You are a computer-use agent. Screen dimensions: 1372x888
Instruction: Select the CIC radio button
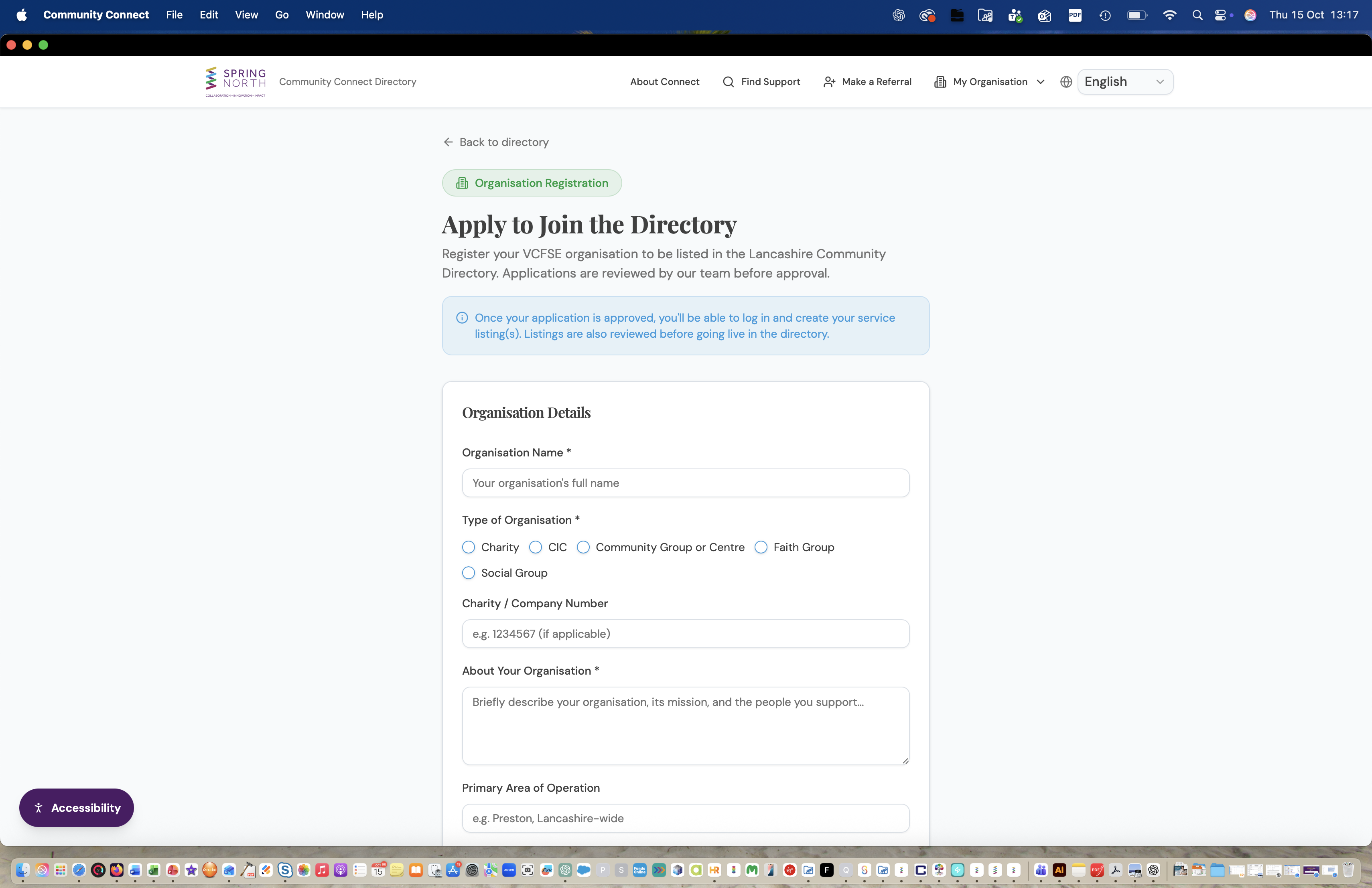[x=536, y=547]
